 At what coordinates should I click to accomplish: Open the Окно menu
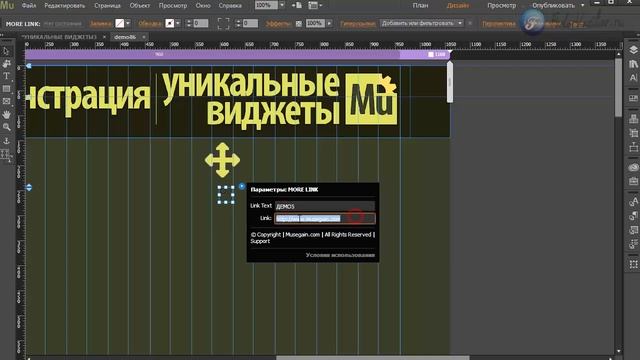pyautogui.click(x=203, y=6)
